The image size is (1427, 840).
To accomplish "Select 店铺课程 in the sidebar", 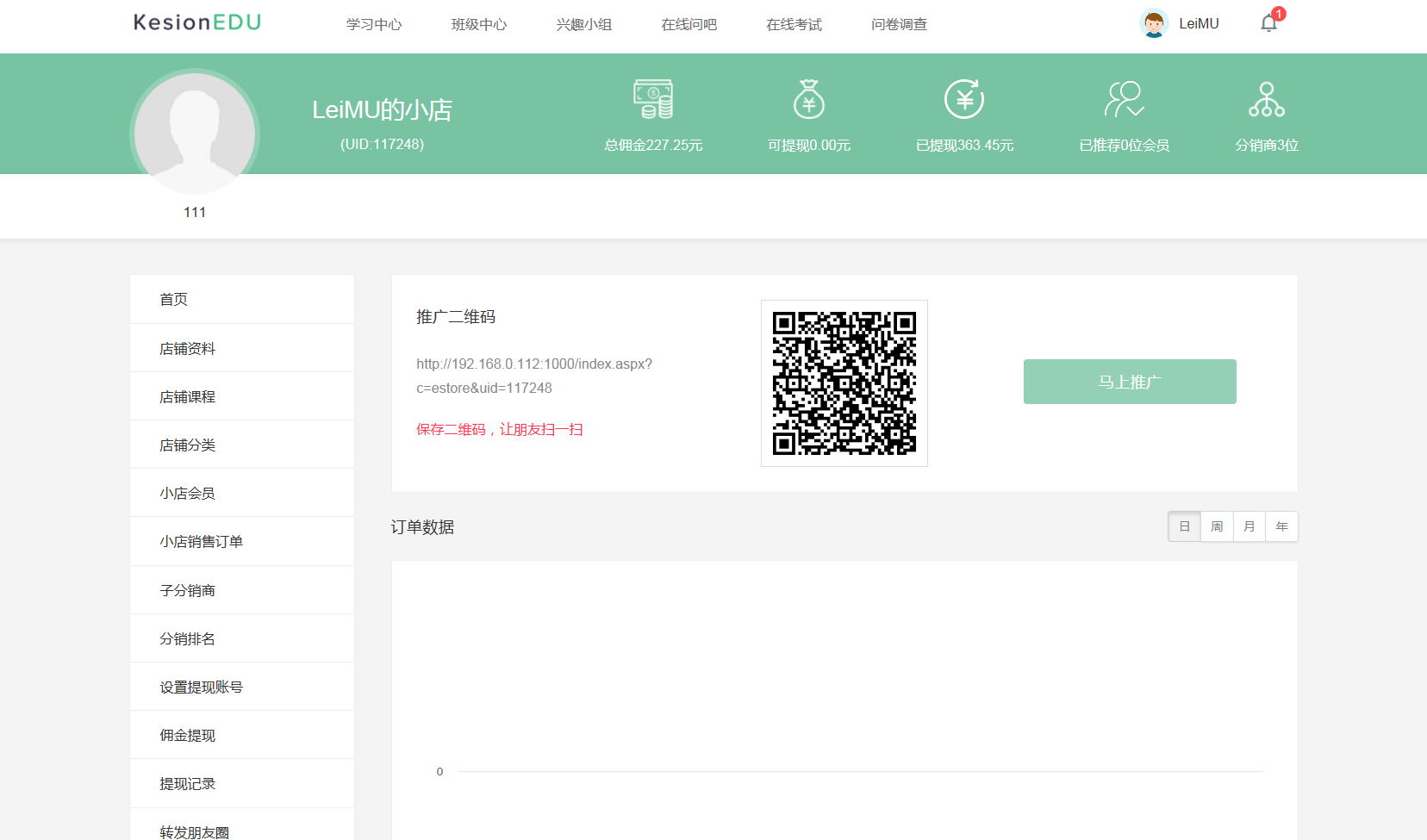I will (242, 396).
